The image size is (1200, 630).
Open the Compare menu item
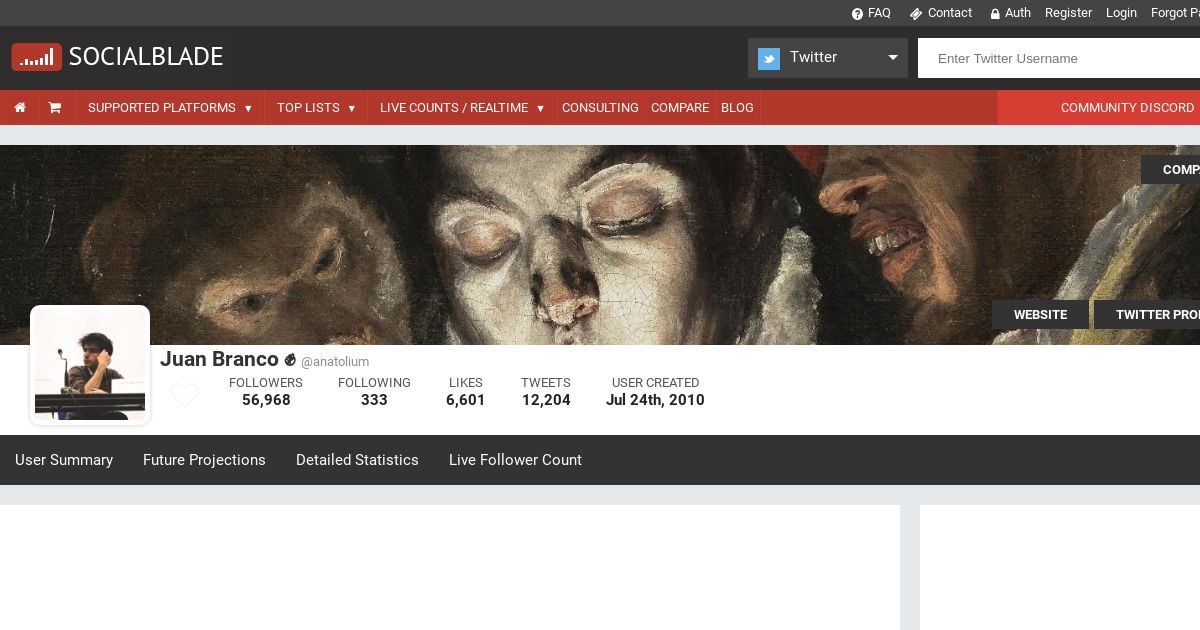point(680,108)
